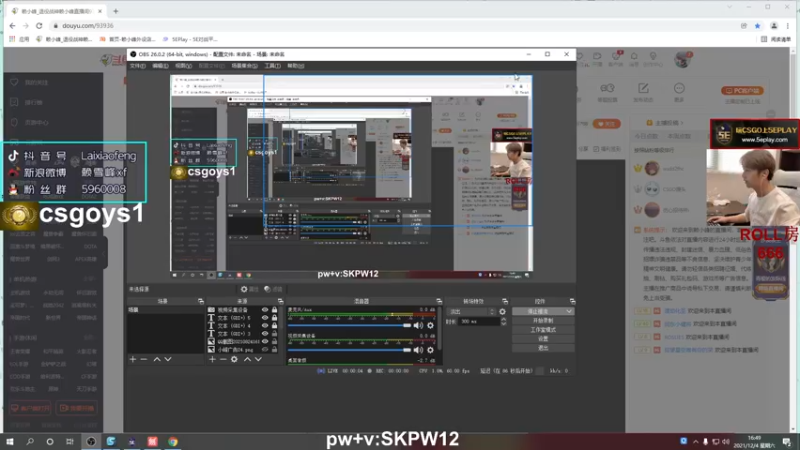Add a new scene in Scenes panel

(x=133, y=359)
